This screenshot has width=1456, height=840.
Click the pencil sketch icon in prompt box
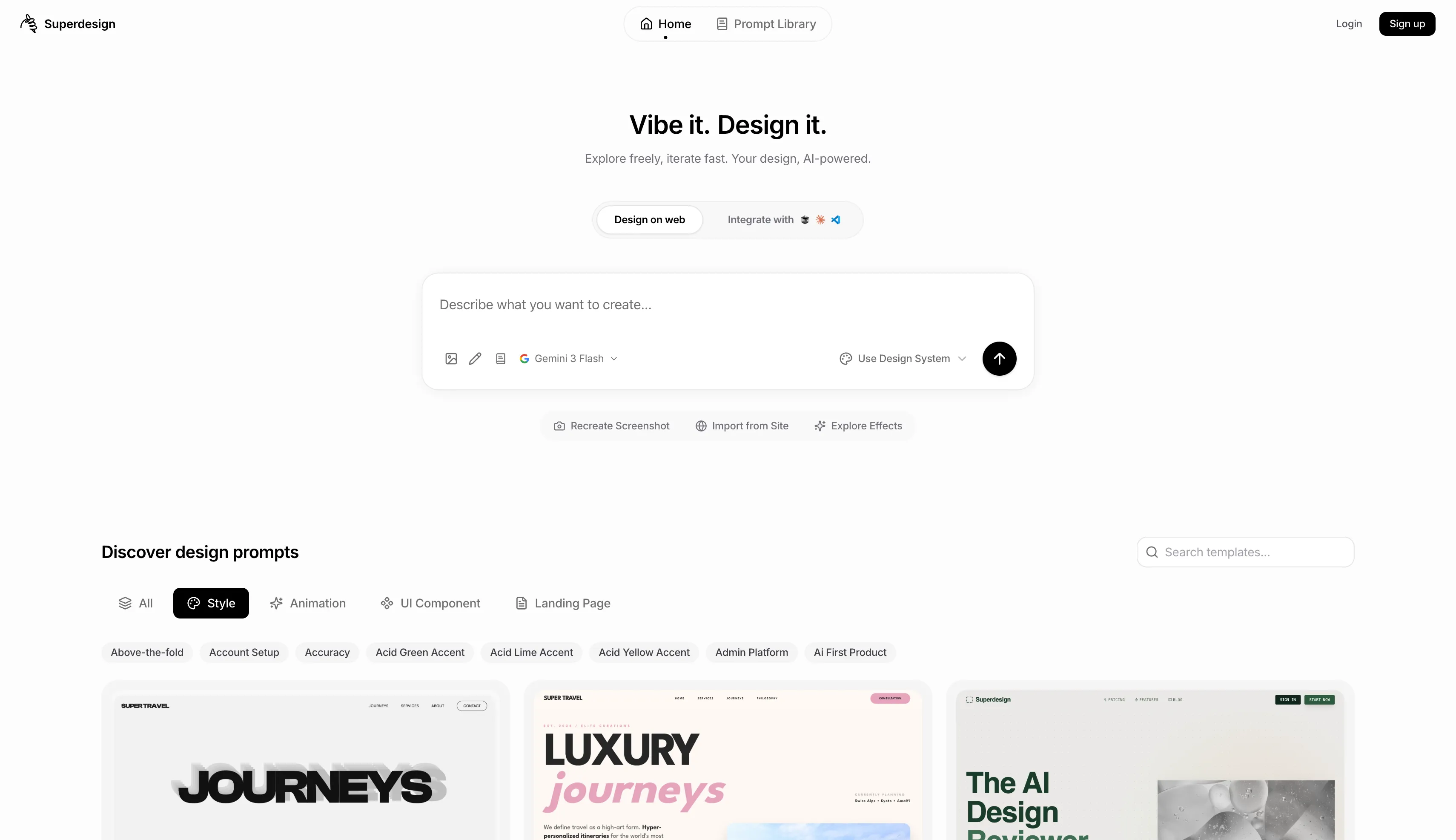[475, 359]
